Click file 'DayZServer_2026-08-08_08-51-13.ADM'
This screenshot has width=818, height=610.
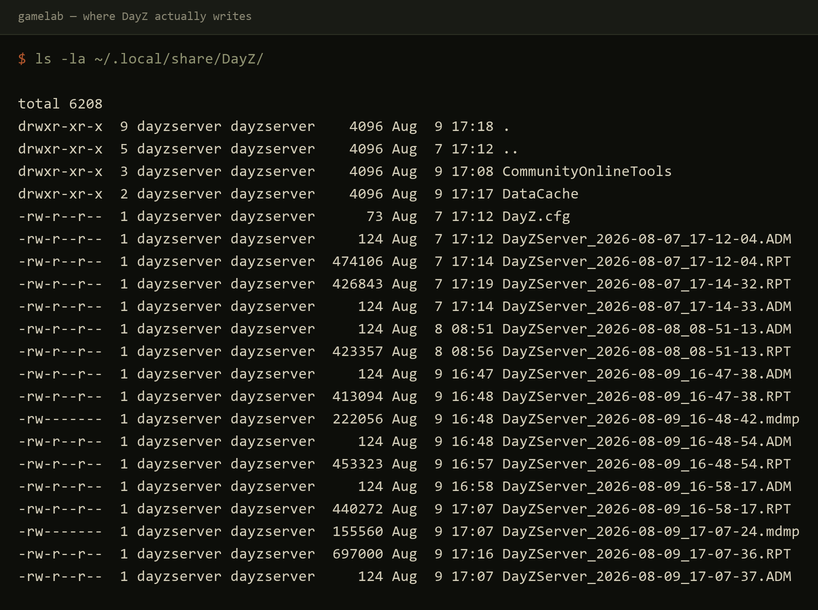[x=647, y=329]
